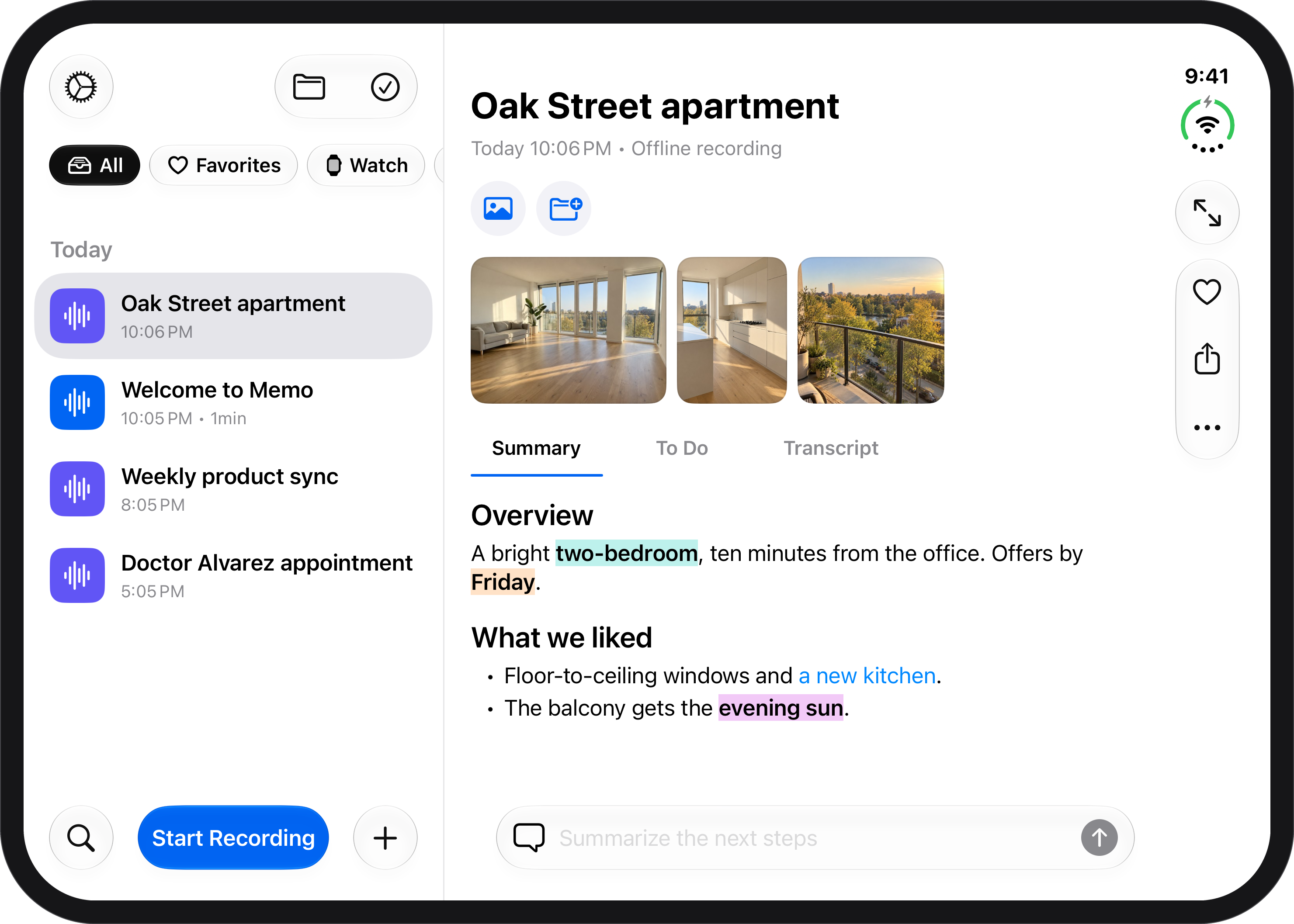Click the checkmark select icon
The width and height of the screenshot is (1294, 924).
(385, 87)
